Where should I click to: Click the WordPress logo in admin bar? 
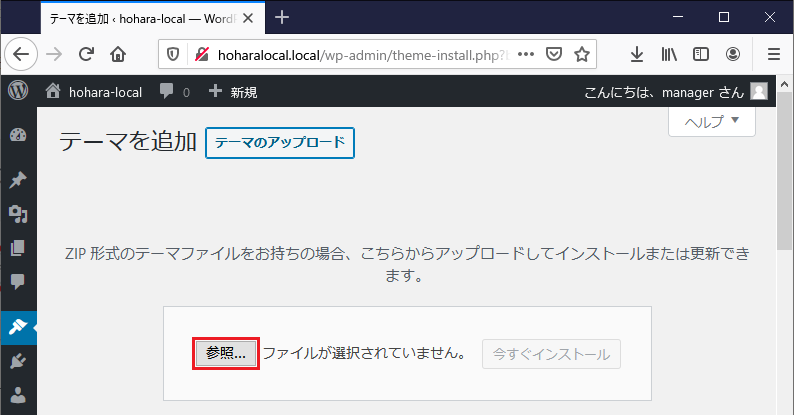pyautogui.click(x=17, y=91)
